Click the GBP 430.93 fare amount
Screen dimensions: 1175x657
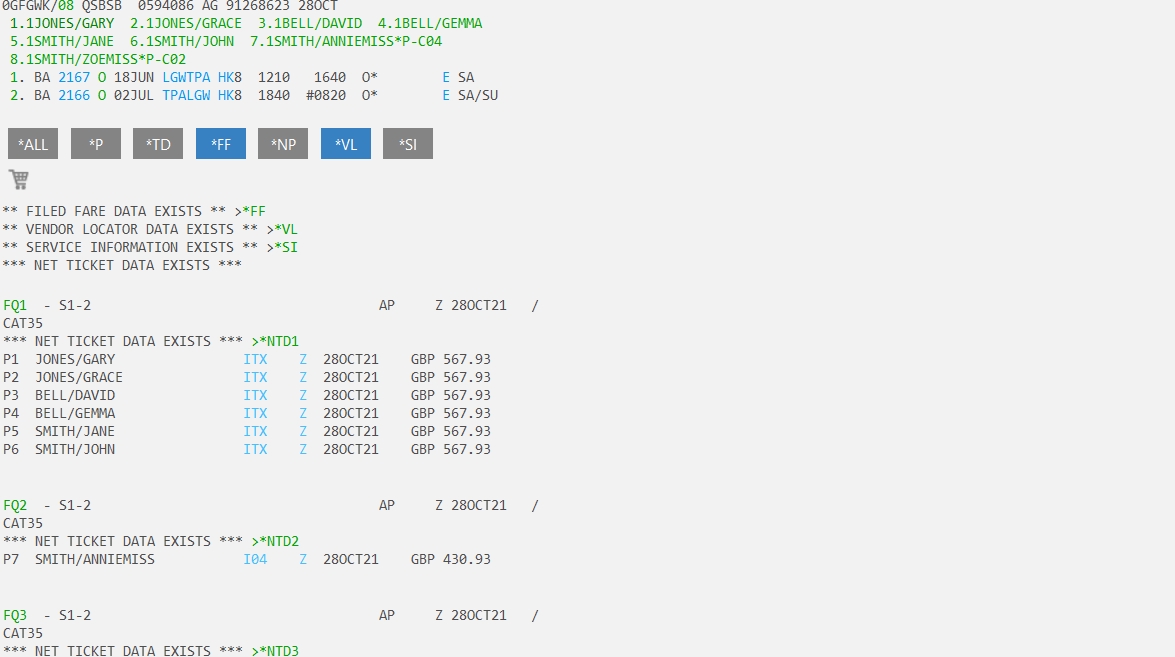pyautogui.click(x=450, y=560)
